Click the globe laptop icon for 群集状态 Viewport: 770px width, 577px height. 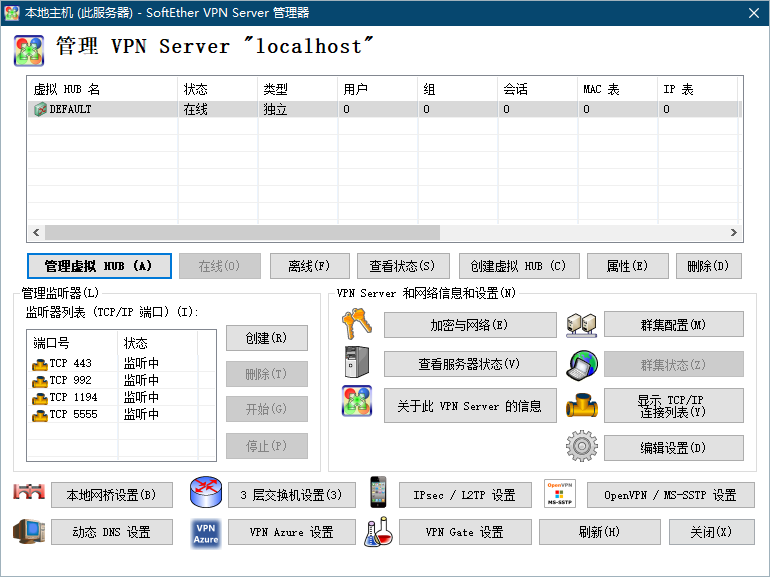pos(581,365)
